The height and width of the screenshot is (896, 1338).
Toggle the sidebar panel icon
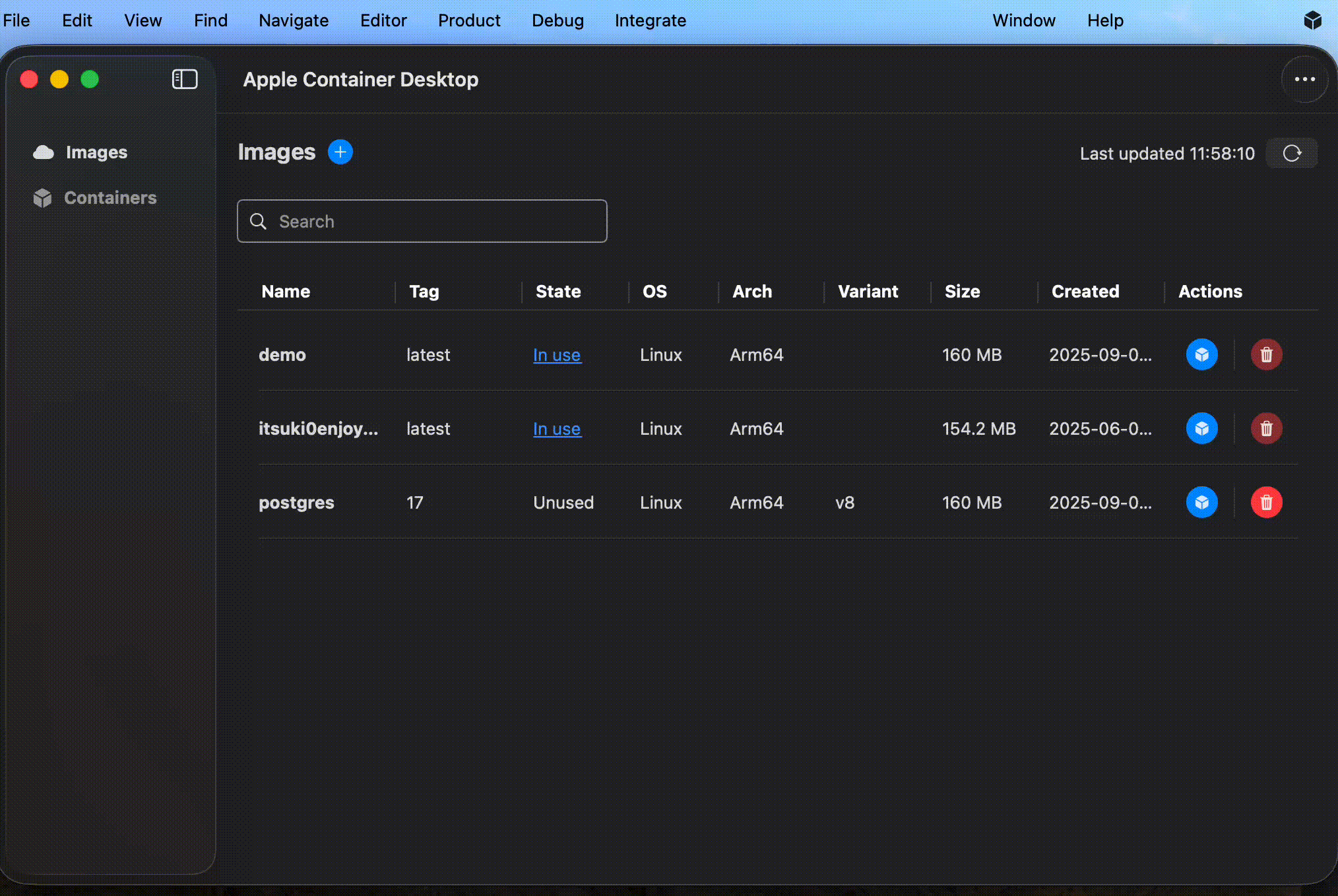click(x=185, y=79)
